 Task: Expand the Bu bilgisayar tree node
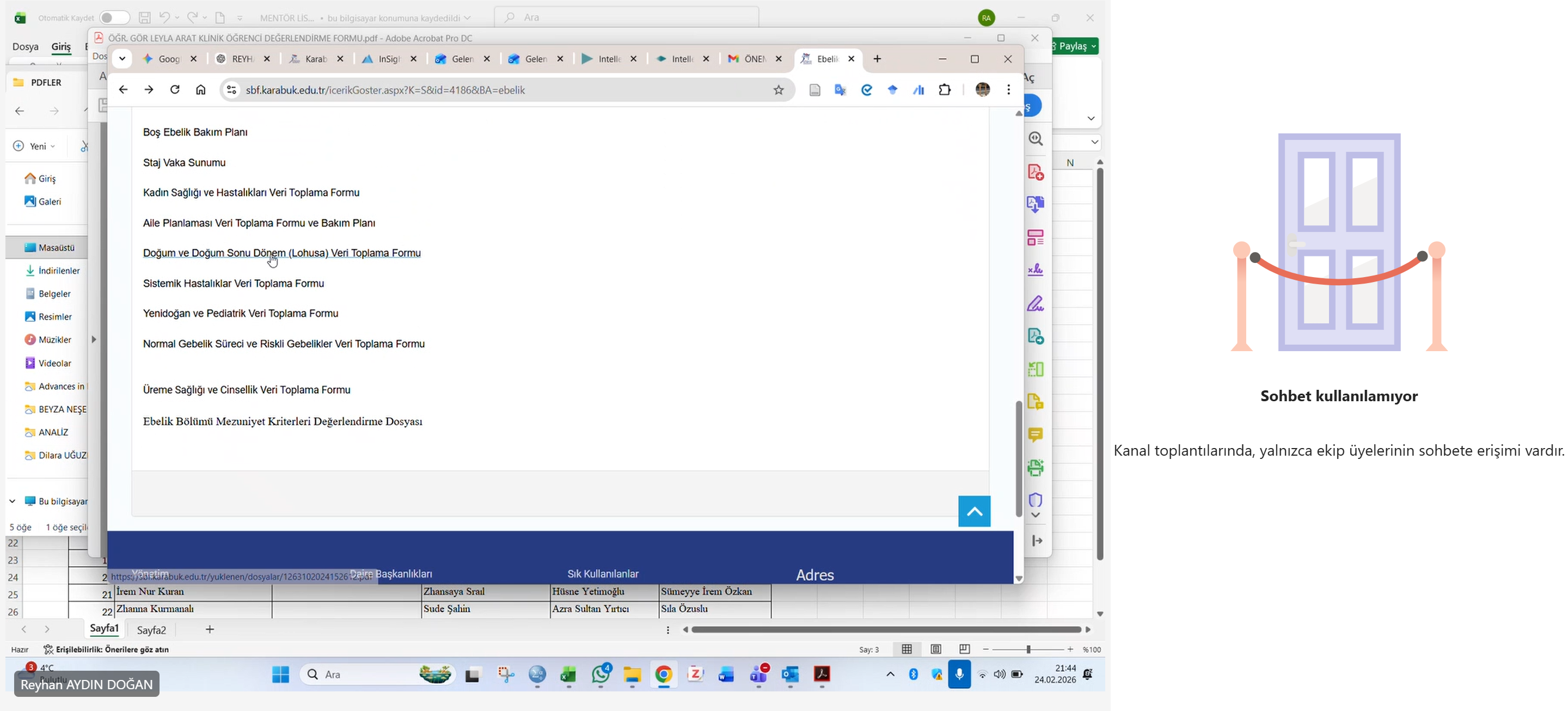point(12,501)
